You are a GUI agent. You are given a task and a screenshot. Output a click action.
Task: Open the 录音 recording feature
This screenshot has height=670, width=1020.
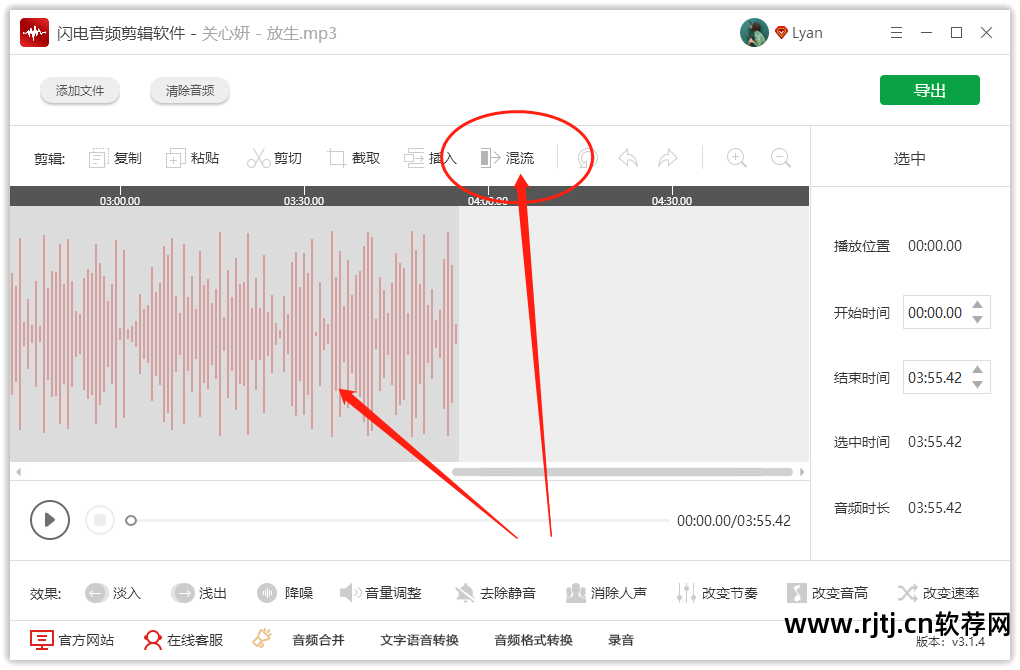click(x=621, y=639)
